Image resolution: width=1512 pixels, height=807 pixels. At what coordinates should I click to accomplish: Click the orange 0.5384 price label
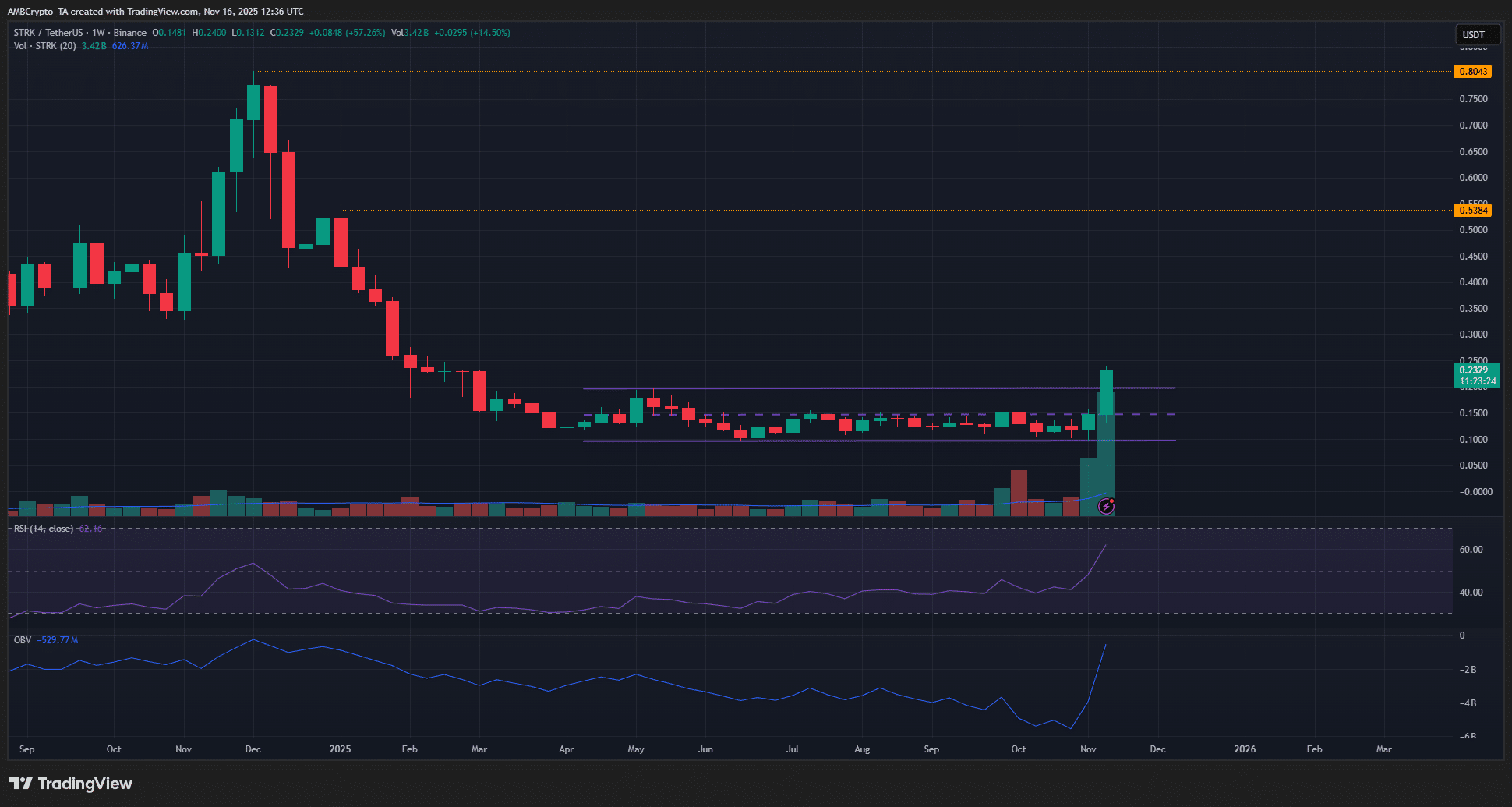(x=1472, y=211)
